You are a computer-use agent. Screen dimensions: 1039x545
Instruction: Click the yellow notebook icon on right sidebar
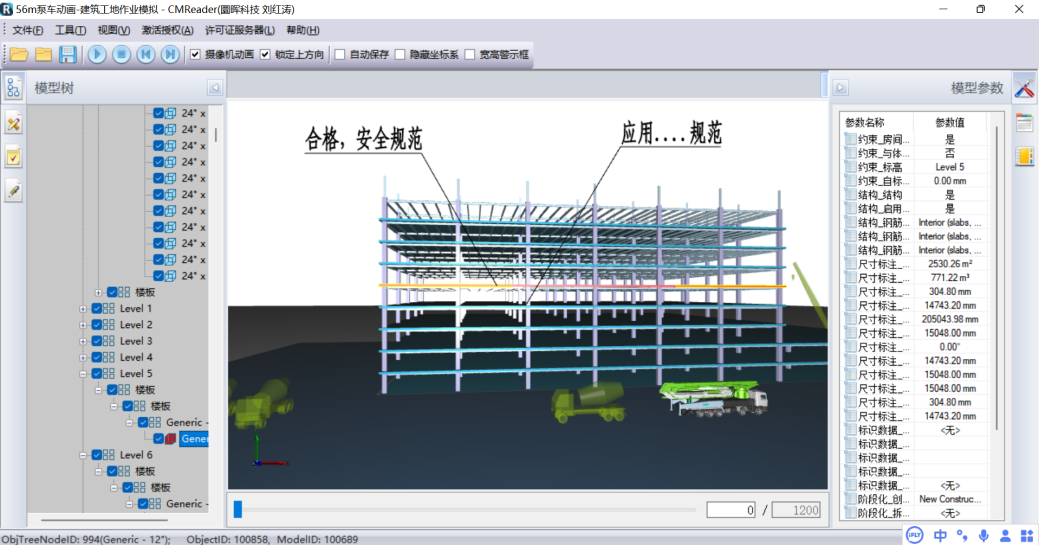click(1024, 156)
